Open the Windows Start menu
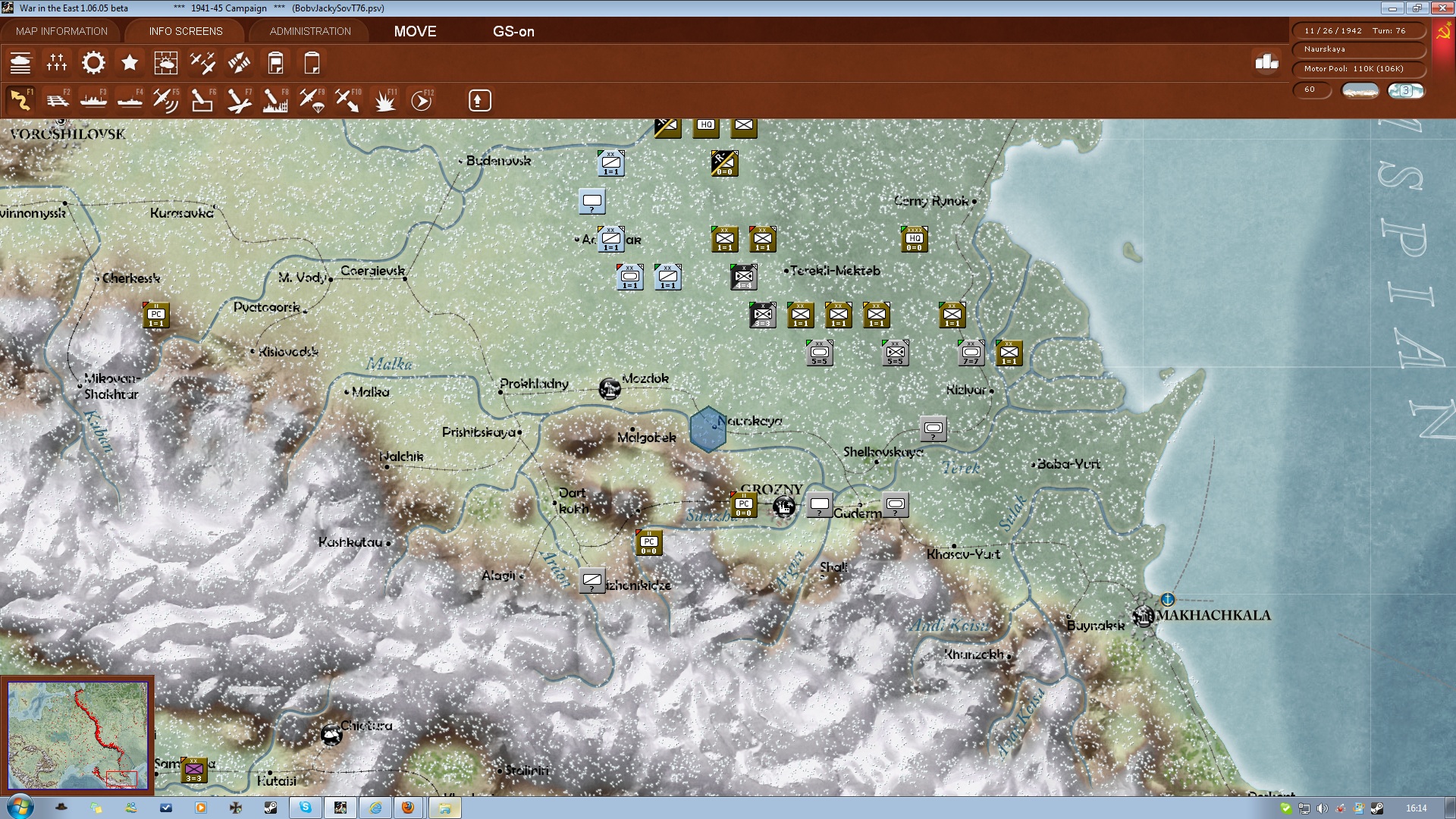 [x=20, y=808]
